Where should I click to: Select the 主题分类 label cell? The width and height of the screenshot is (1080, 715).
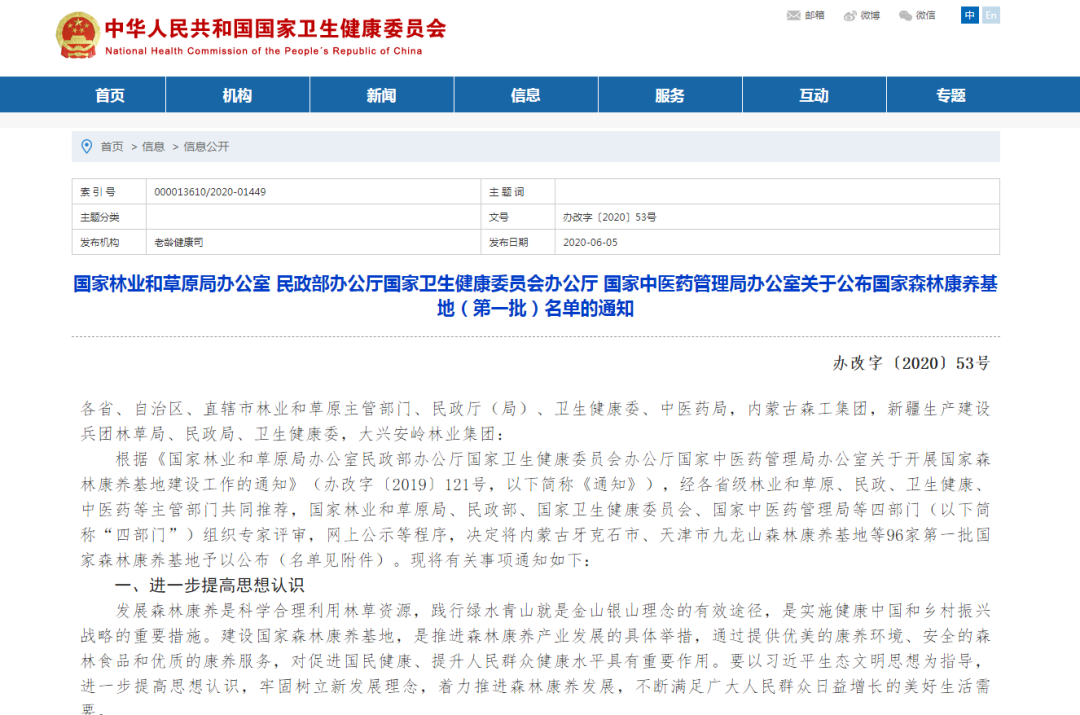pos(109,217)
